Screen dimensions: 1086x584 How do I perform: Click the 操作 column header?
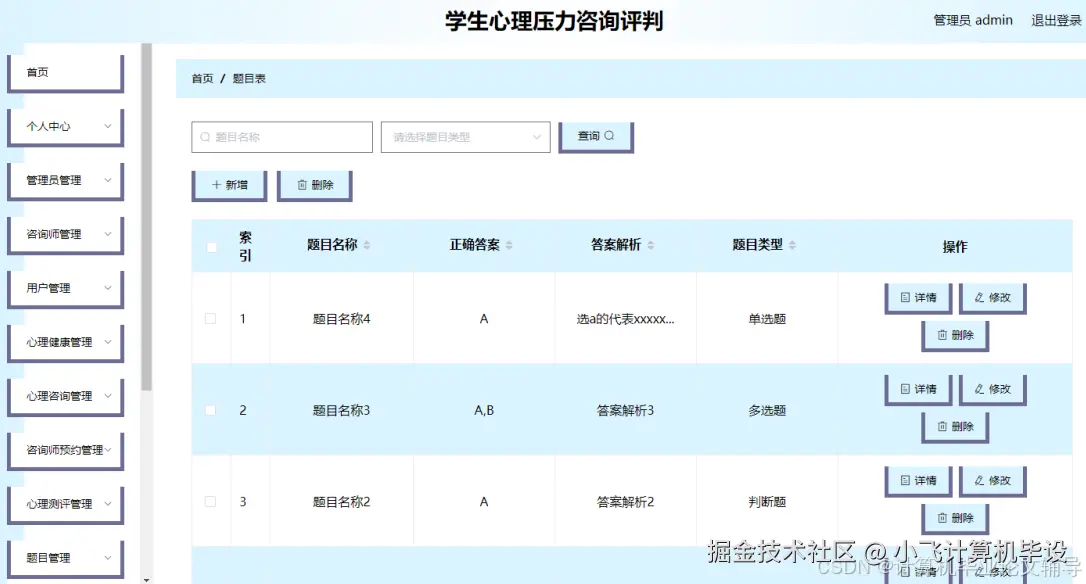pos(955,247)
